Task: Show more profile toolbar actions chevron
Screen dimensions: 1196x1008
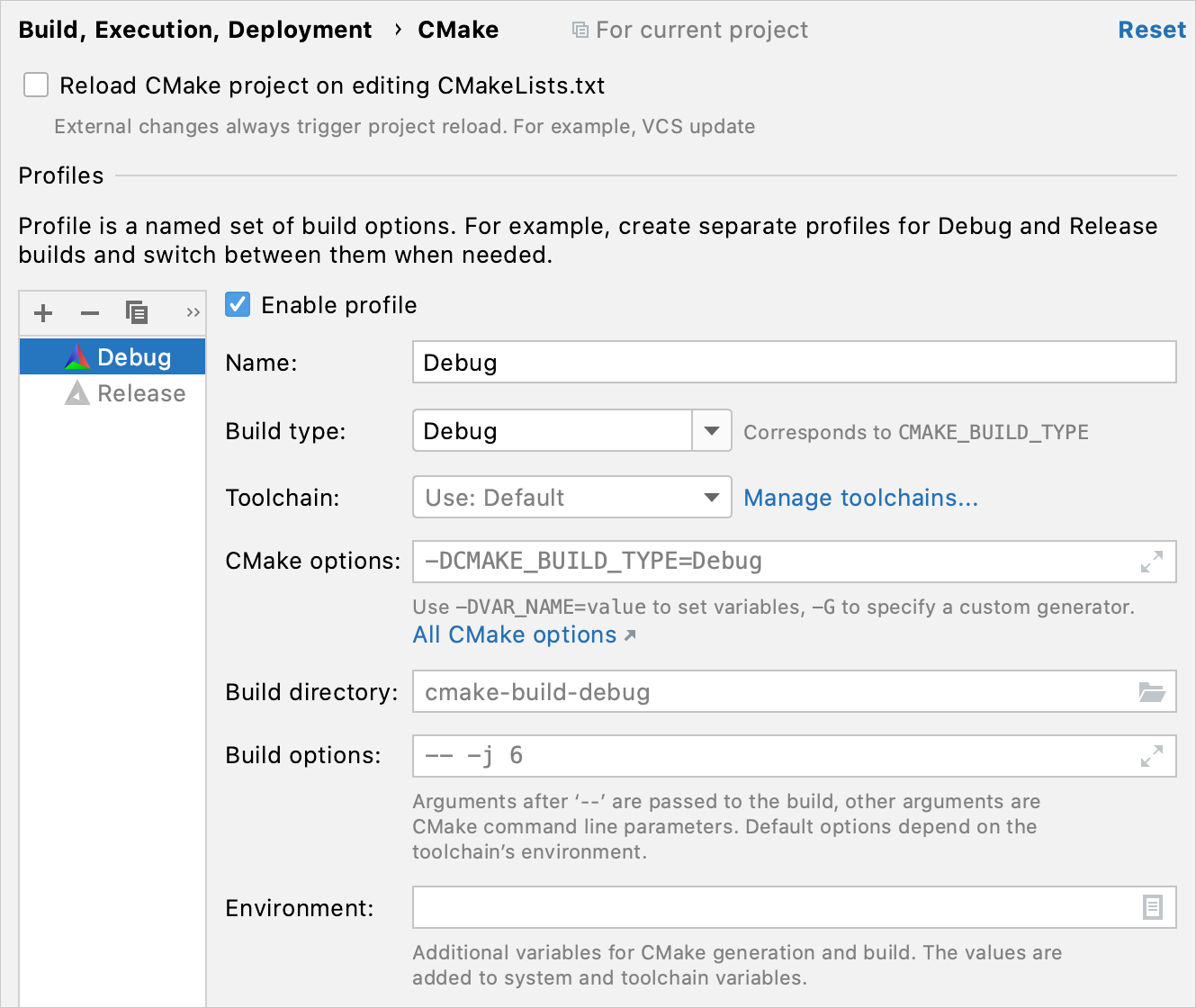Action: (x=193, y=313)
